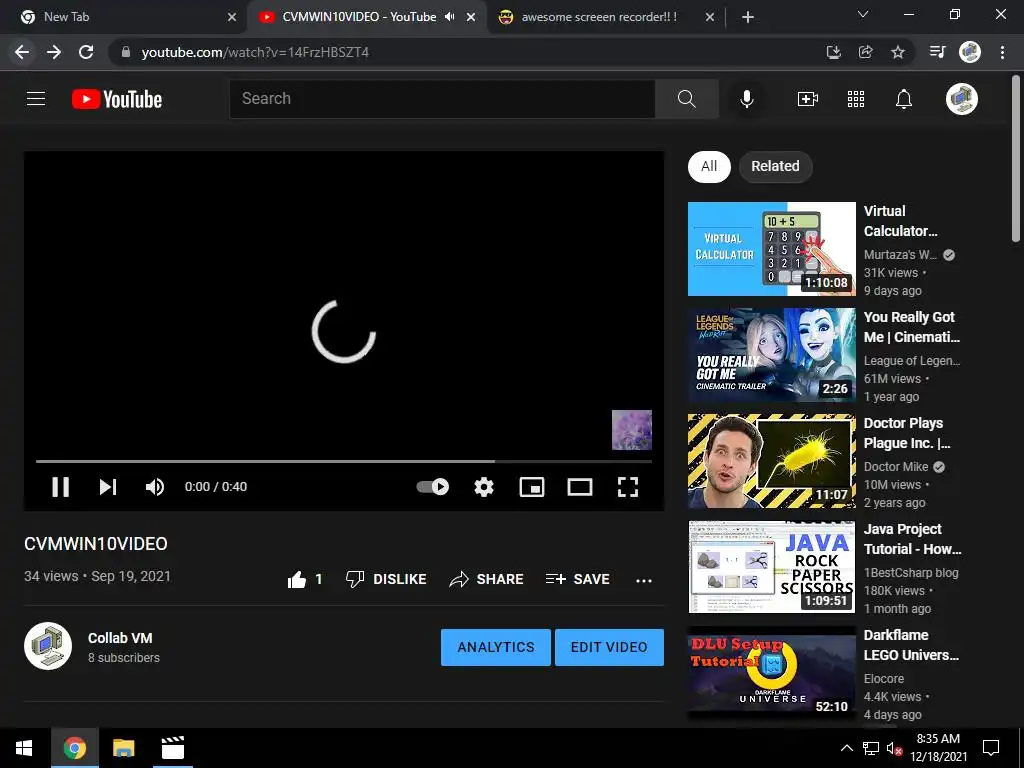1024x768 pixels.
Task: Click the SAVE button
Action: pyautogui.click(x=578, y=579)
